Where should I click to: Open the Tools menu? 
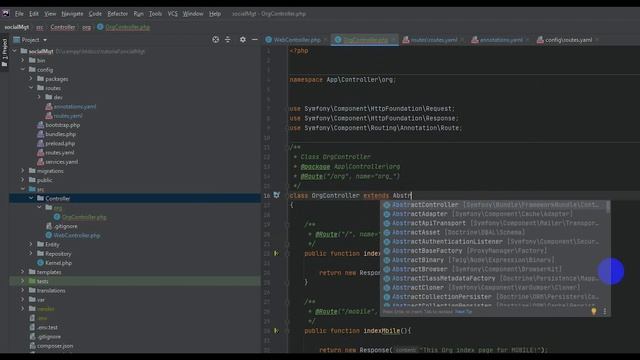coord(155,13)
